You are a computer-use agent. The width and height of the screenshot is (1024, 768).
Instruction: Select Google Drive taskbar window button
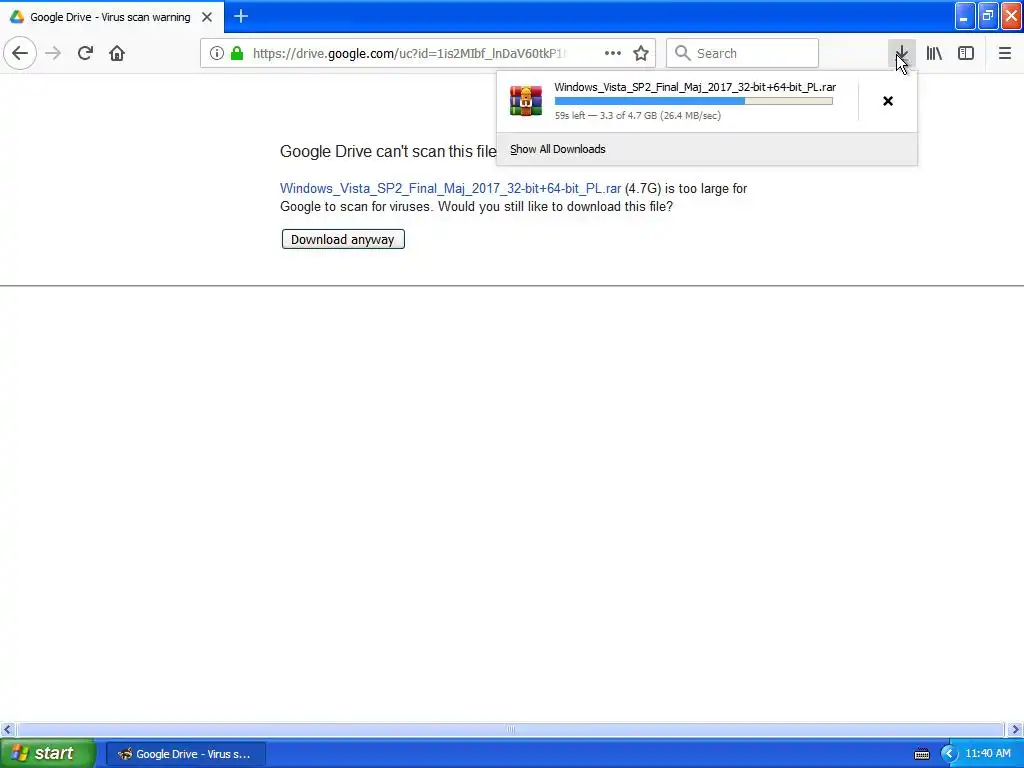click(185, 754)
